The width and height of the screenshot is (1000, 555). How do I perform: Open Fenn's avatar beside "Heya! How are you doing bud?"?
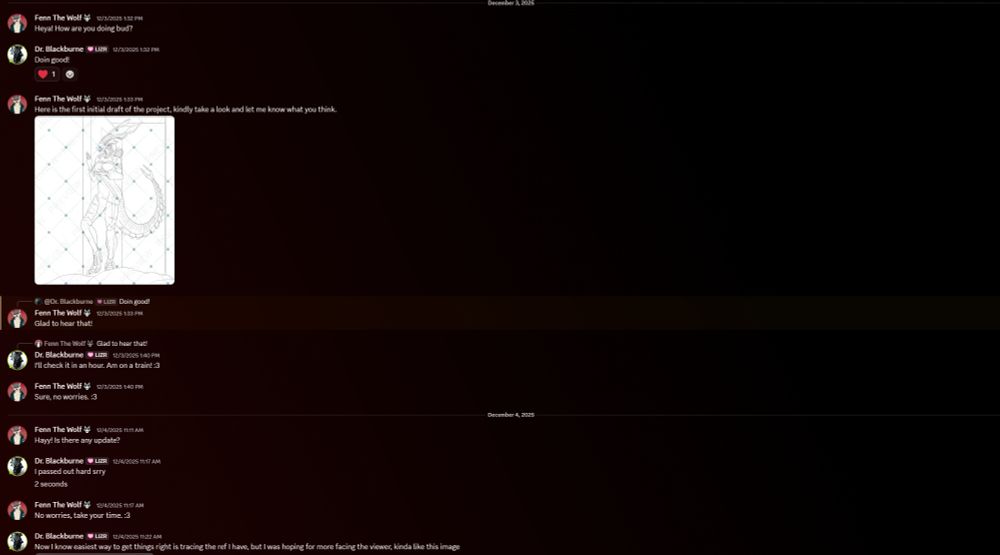click(x=17, y=23)
